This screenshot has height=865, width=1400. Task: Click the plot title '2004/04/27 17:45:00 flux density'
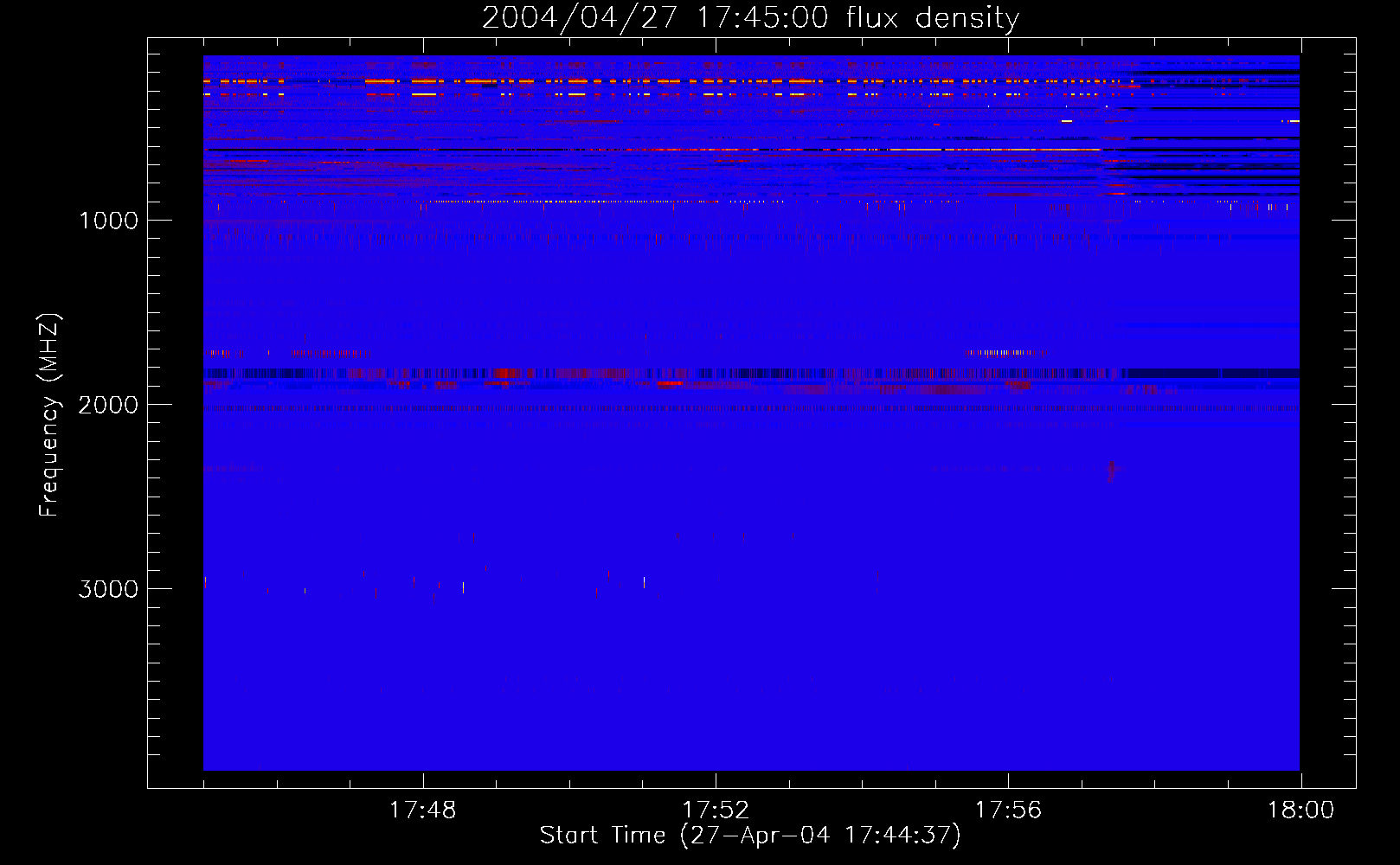pyautogui.click(x=750, y=17)
